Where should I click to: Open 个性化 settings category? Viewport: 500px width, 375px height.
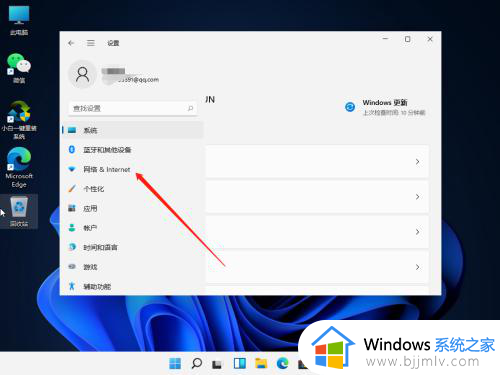[x=133, y=189]
